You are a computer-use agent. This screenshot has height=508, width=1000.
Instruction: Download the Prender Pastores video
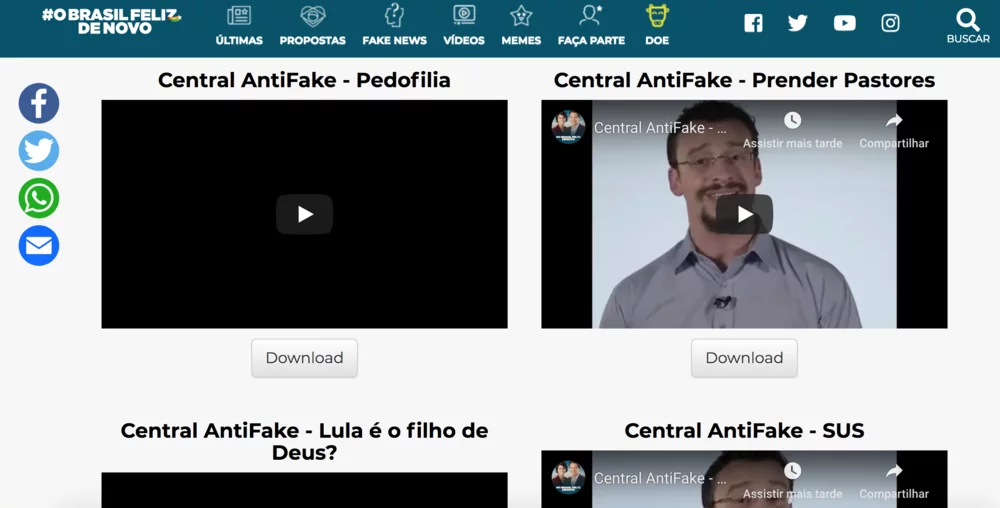tap(744, 358)
